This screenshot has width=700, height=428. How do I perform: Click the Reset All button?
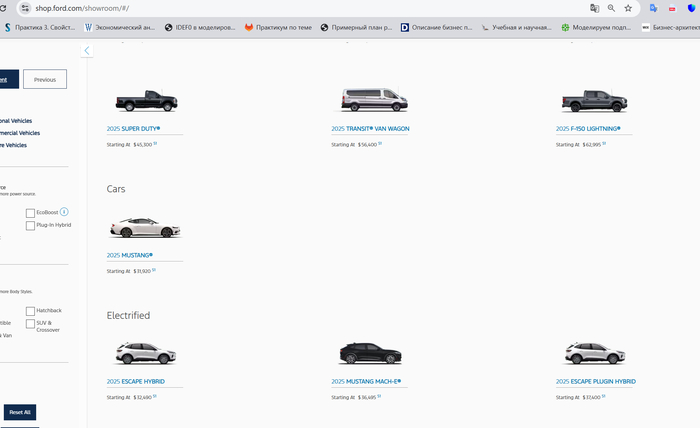(x=20, y=412)
